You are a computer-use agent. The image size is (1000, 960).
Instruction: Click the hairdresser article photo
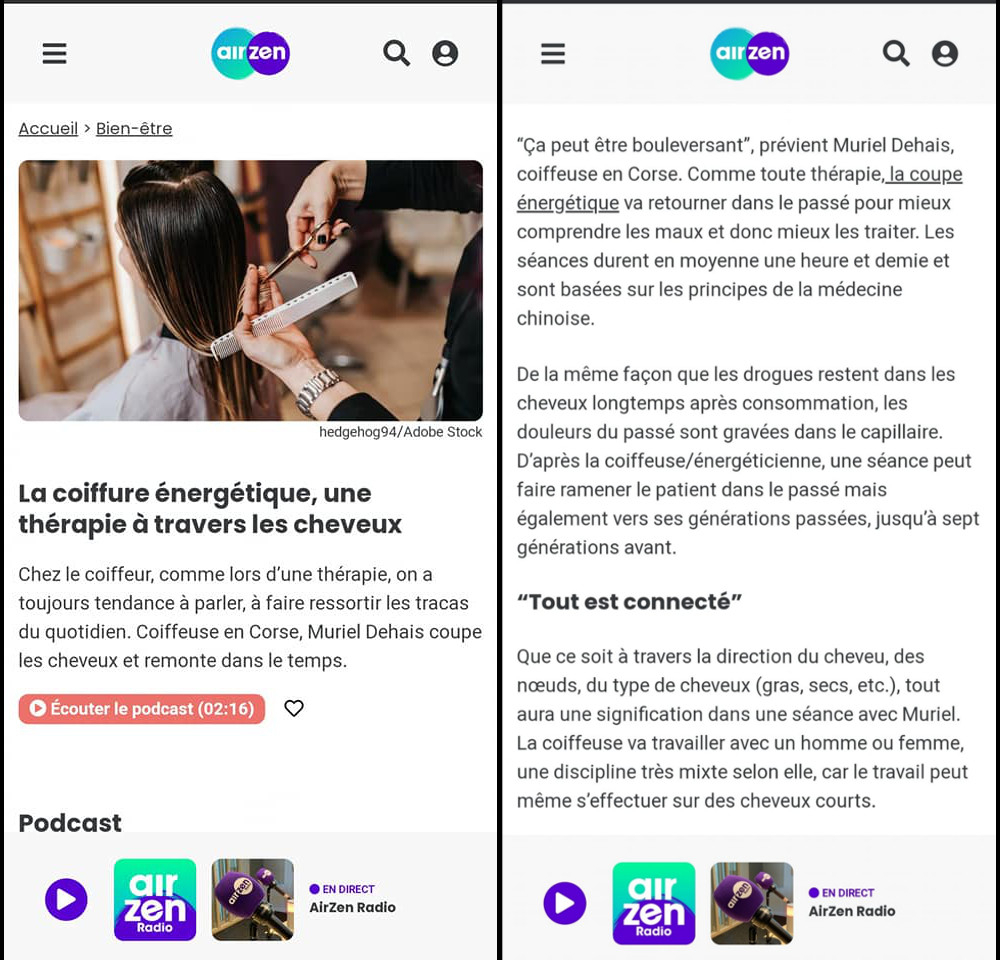pos(251,290)
